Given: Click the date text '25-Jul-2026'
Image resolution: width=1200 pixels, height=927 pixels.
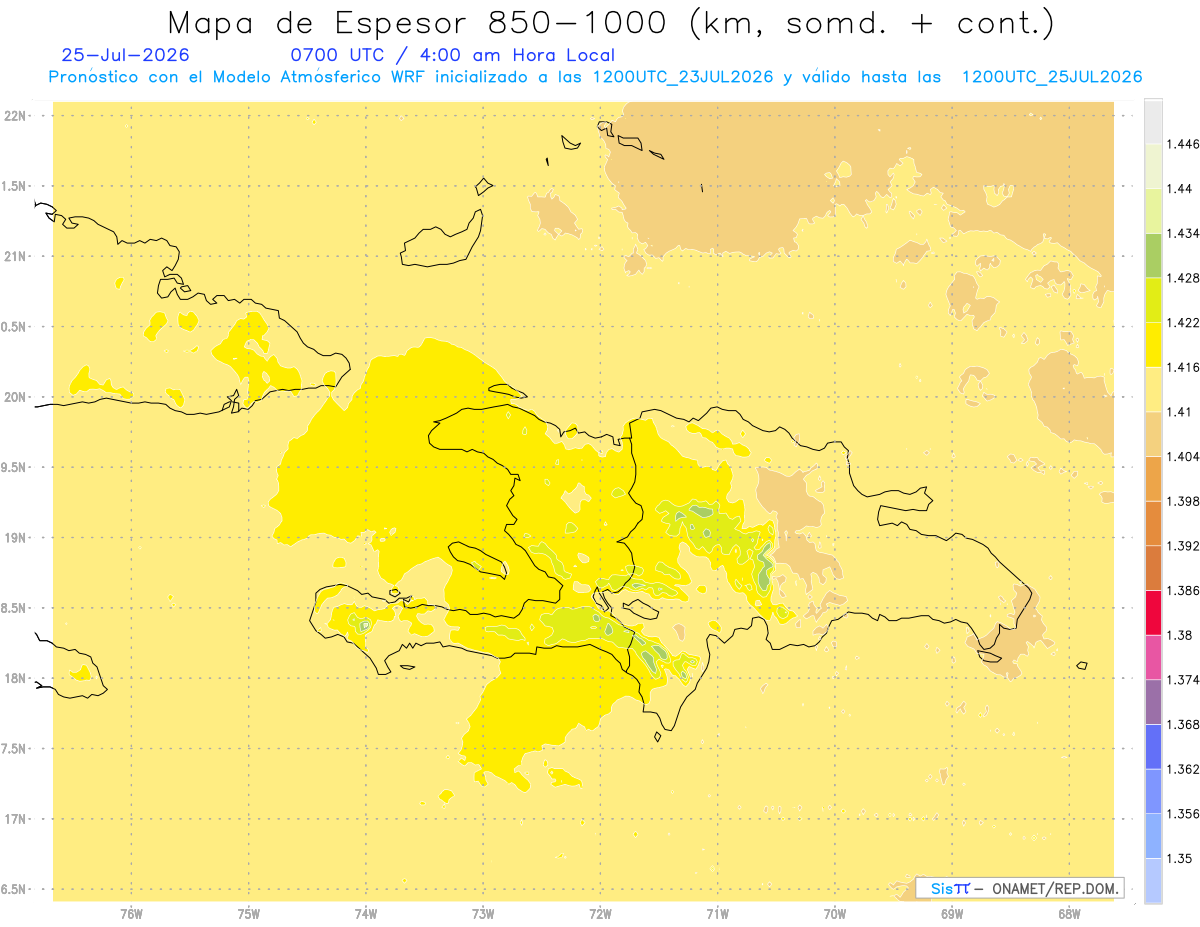Looking at the screenshot, I should pyautogui.click(x=125, y=55).
